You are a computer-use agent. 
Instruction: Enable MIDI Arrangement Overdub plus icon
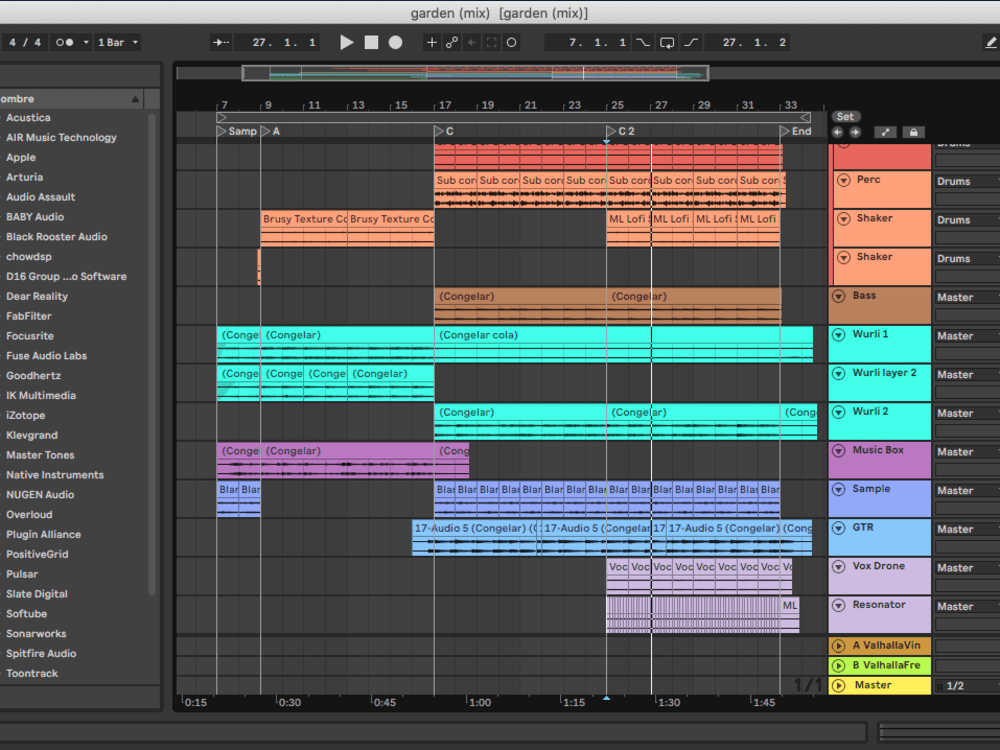(432, 42)
